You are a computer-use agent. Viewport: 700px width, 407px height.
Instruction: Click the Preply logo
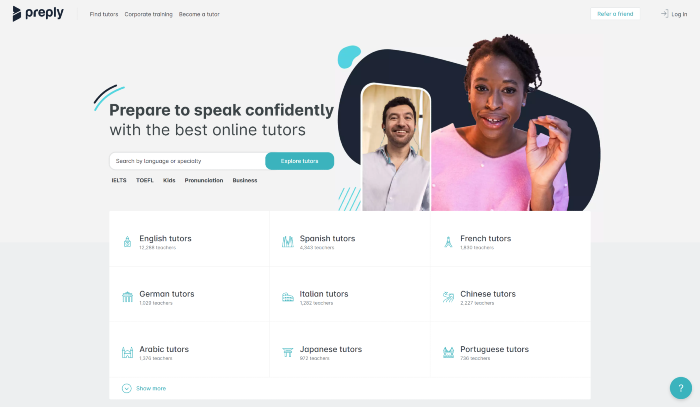point(38,14)
